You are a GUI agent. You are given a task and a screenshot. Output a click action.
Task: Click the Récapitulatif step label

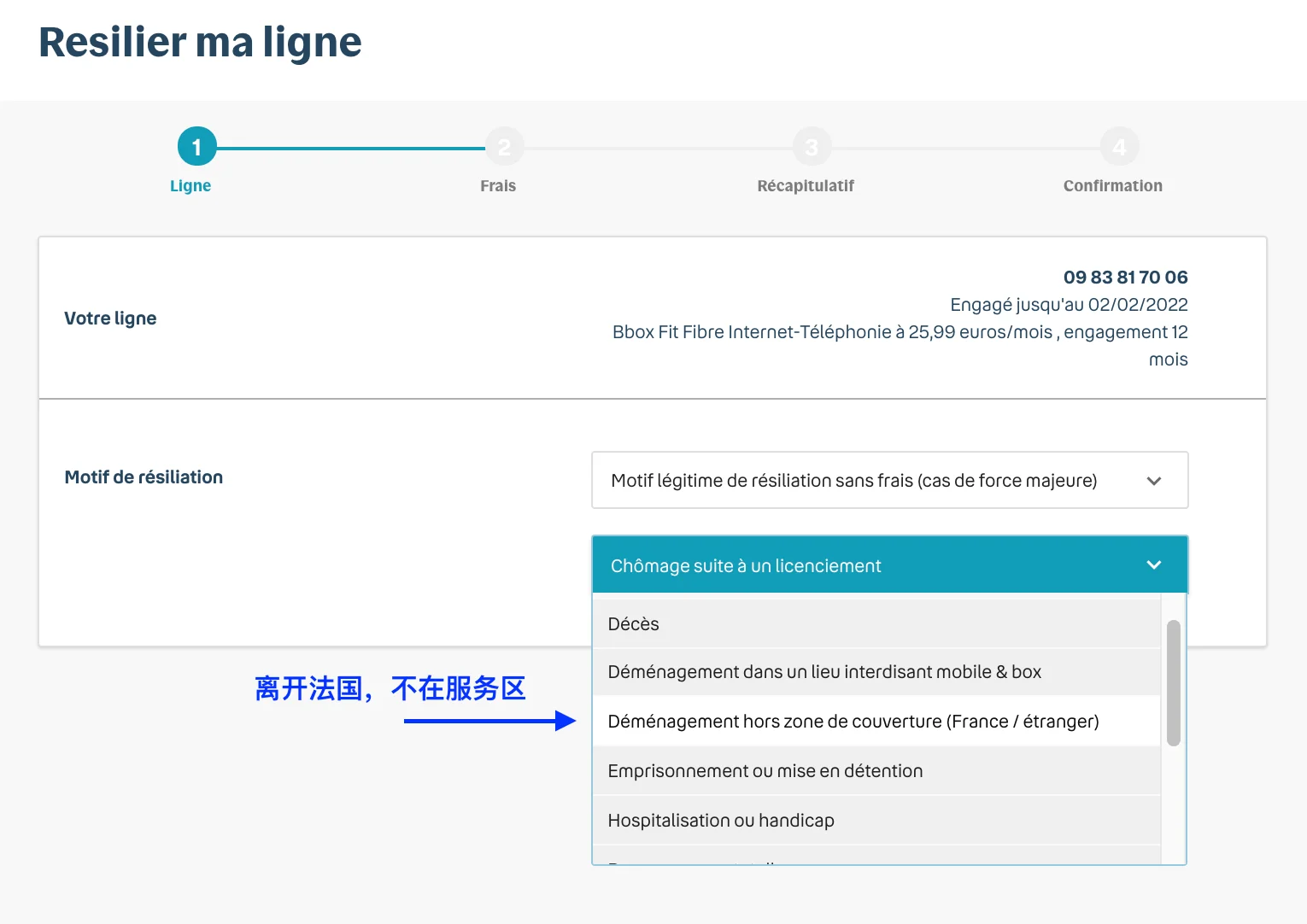pyautogui.click(x=806, y=186)
